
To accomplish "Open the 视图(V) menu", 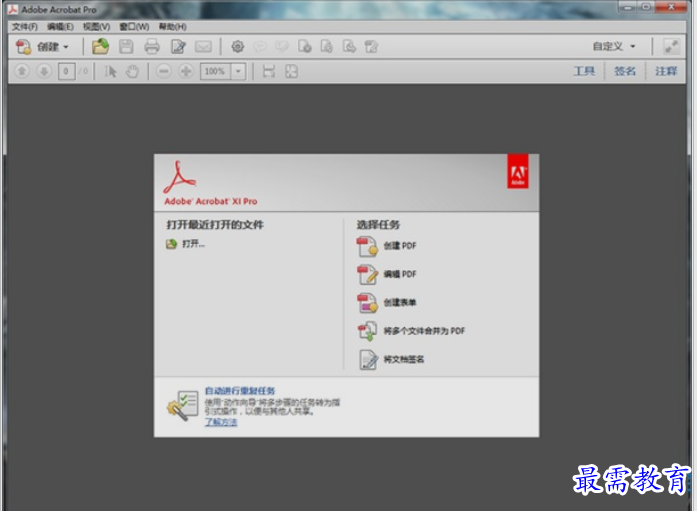I will [96, 27].
